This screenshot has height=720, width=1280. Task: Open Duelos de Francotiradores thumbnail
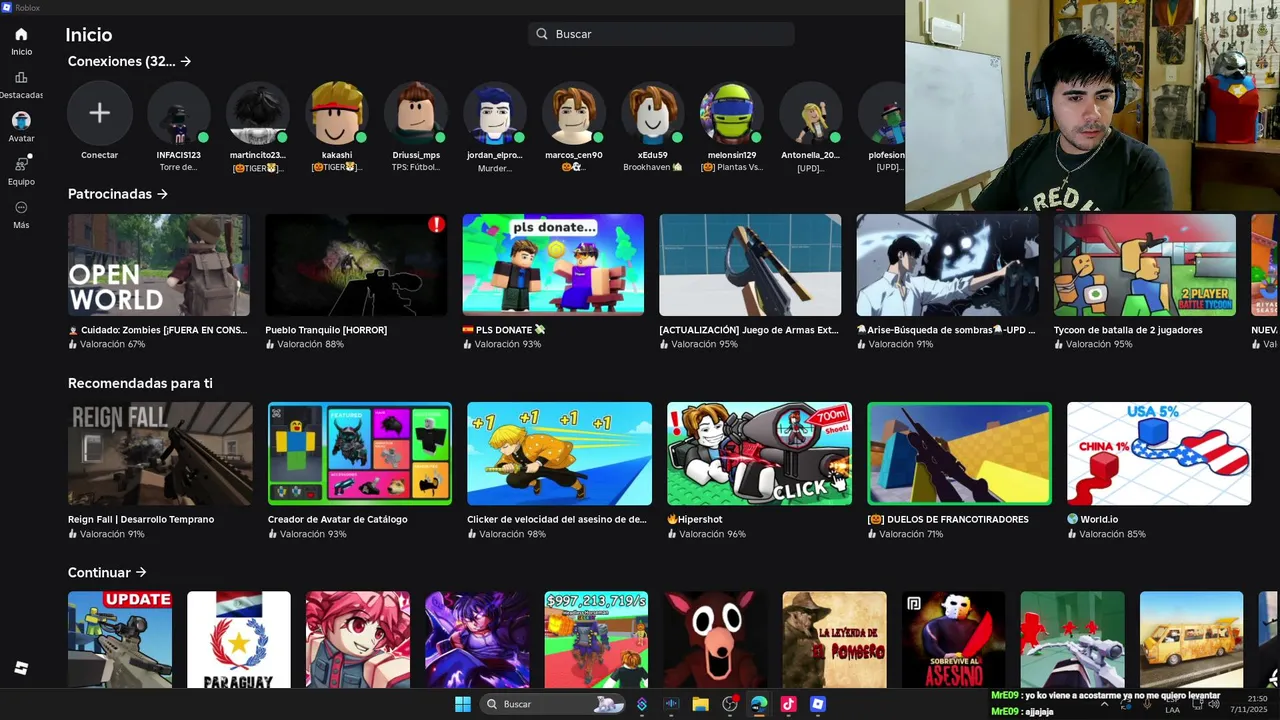click(x=959, y=454)
